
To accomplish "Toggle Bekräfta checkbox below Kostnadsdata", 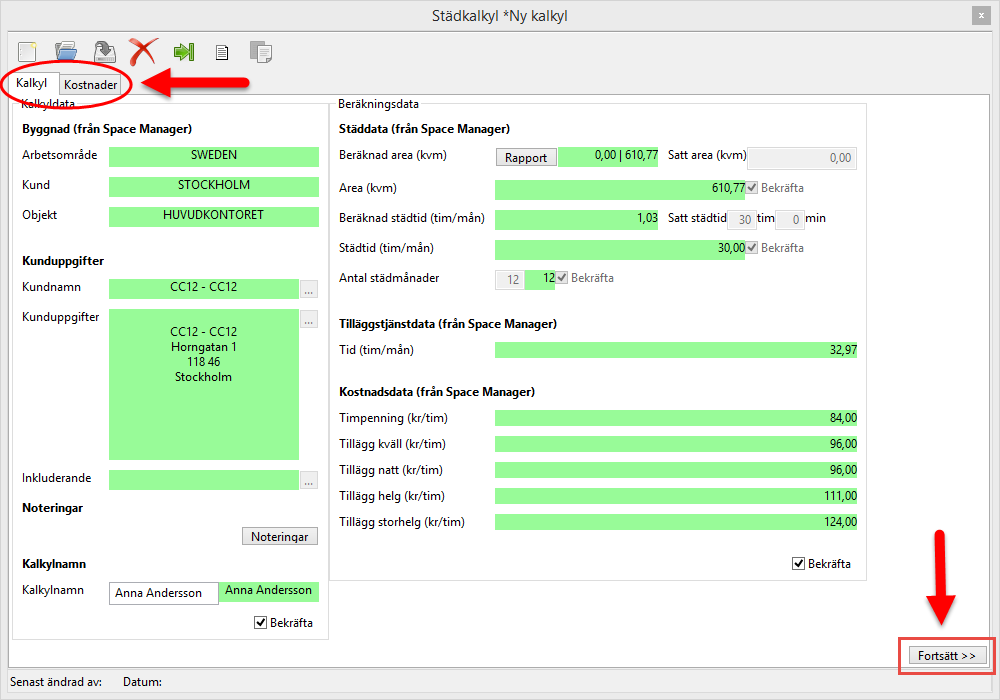I will click(x=798, y=563).
